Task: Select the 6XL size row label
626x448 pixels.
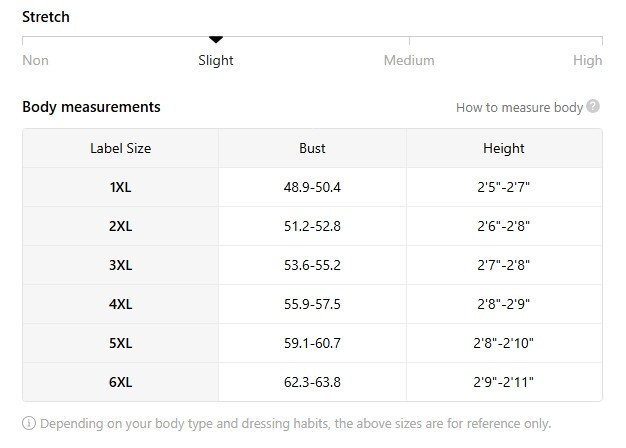Action: point(121,382)
